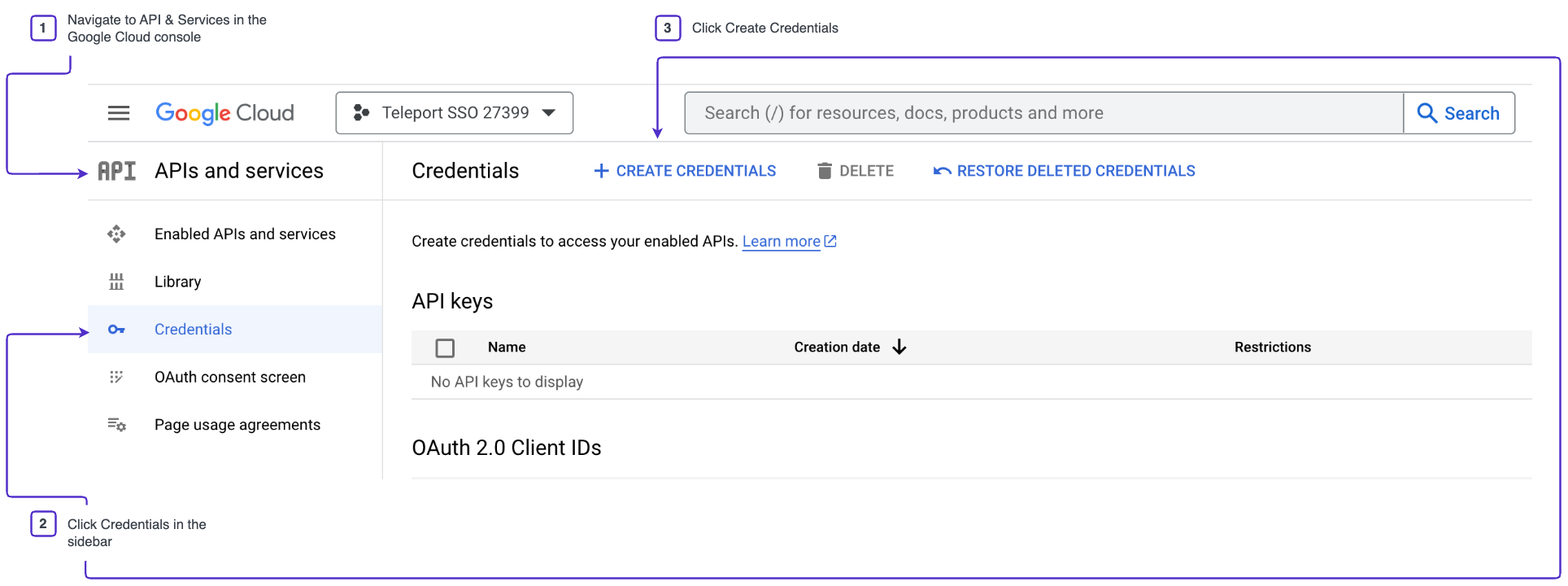Click the OAuth consent screen icon

116,377
